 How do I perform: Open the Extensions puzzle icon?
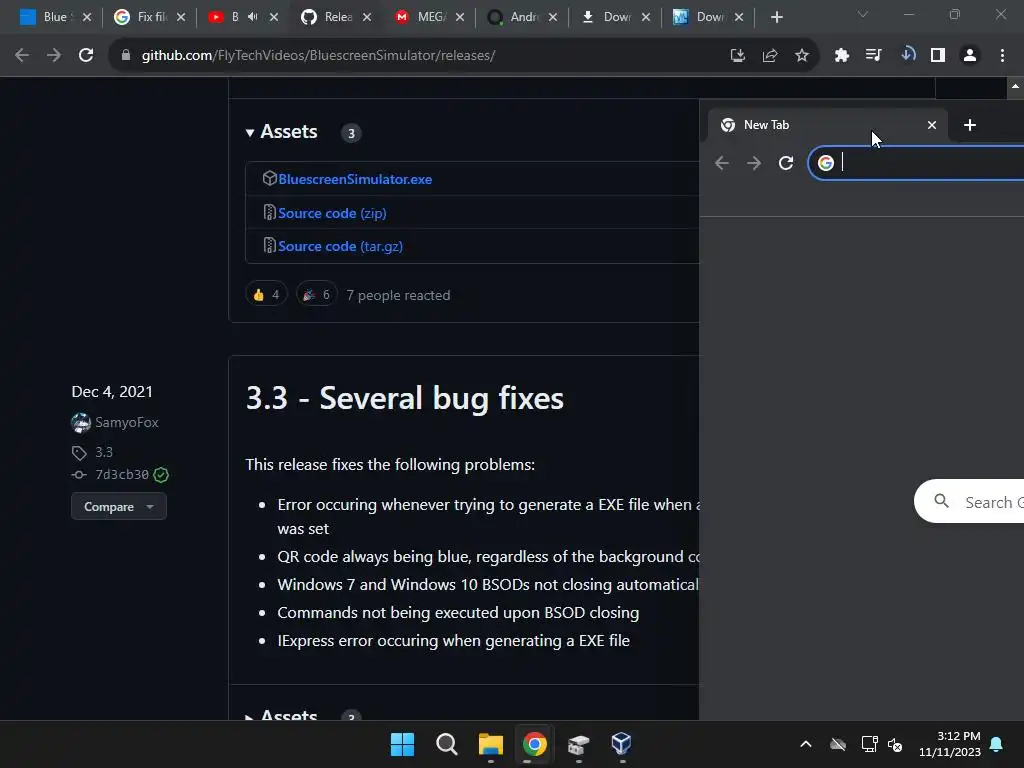click(841, 56)
